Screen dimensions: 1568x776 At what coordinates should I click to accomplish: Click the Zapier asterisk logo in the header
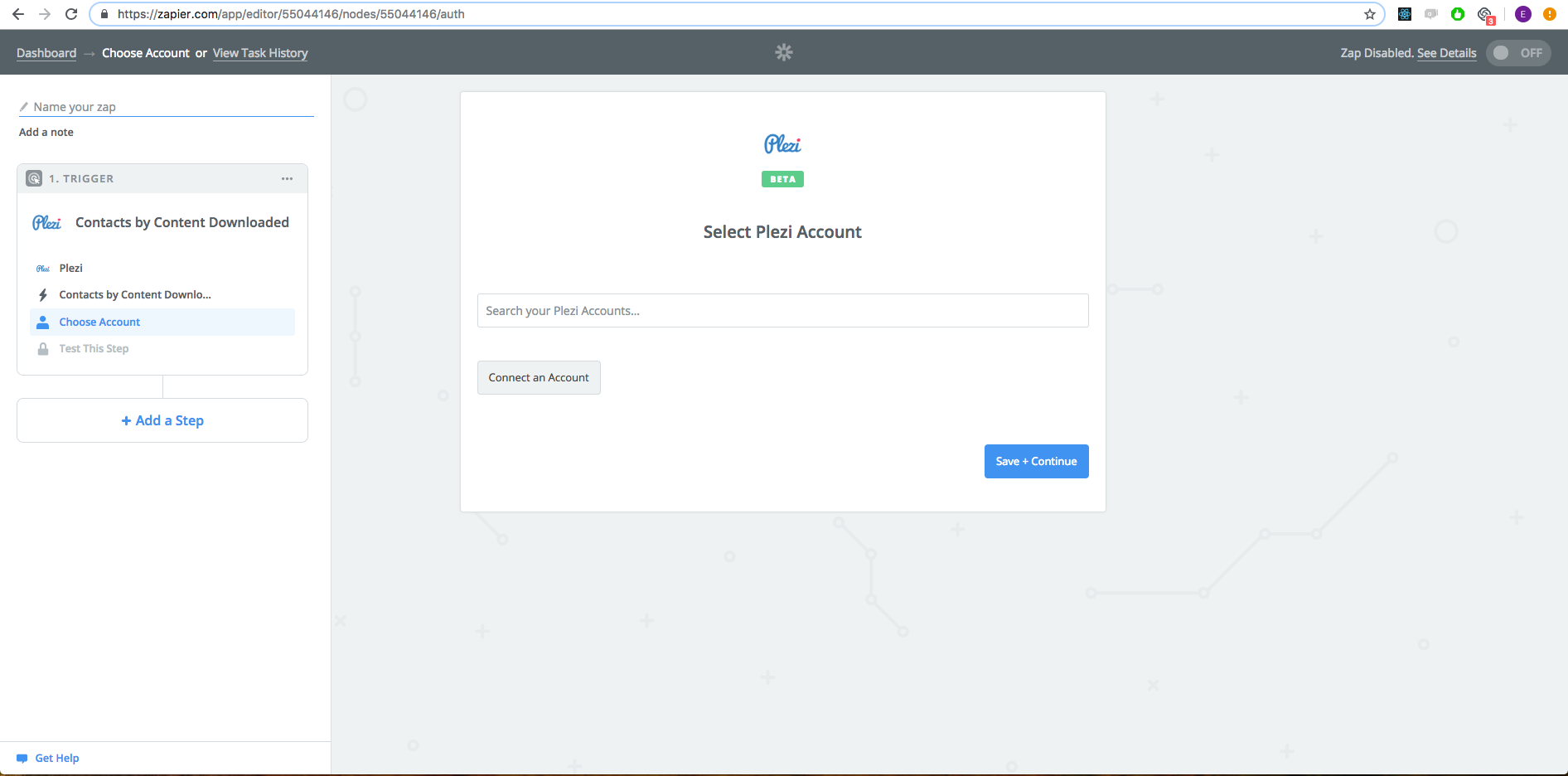784,52
